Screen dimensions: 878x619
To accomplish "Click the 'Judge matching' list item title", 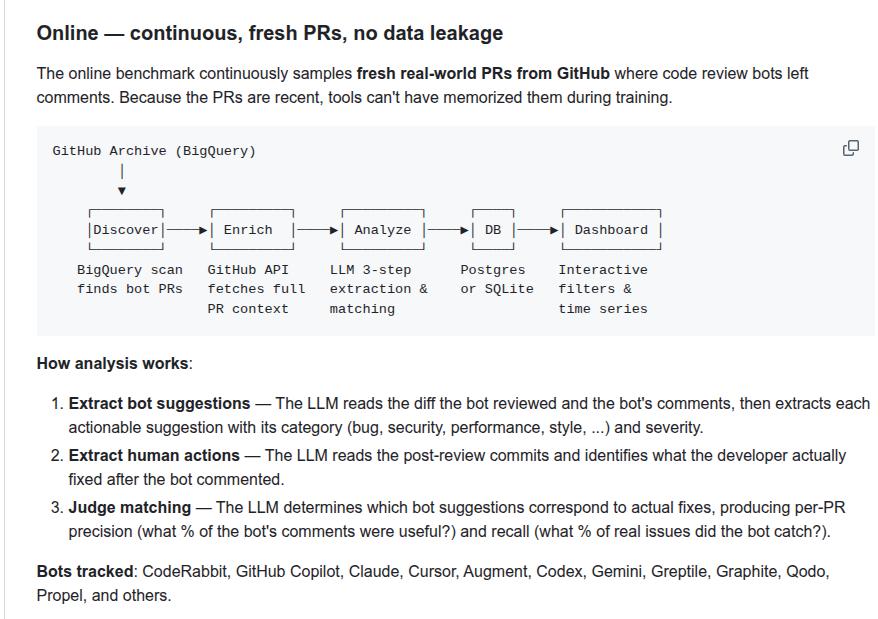I will 129,507.
